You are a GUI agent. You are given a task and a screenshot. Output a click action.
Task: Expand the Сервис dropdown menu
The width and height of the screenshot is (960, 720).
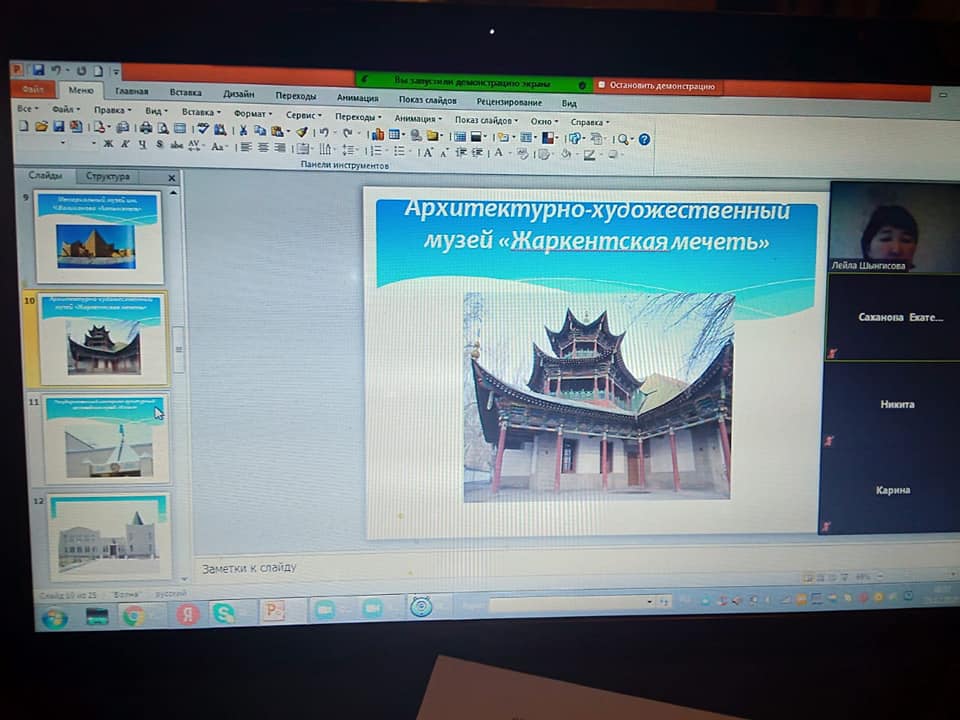(x=303, y=115)
